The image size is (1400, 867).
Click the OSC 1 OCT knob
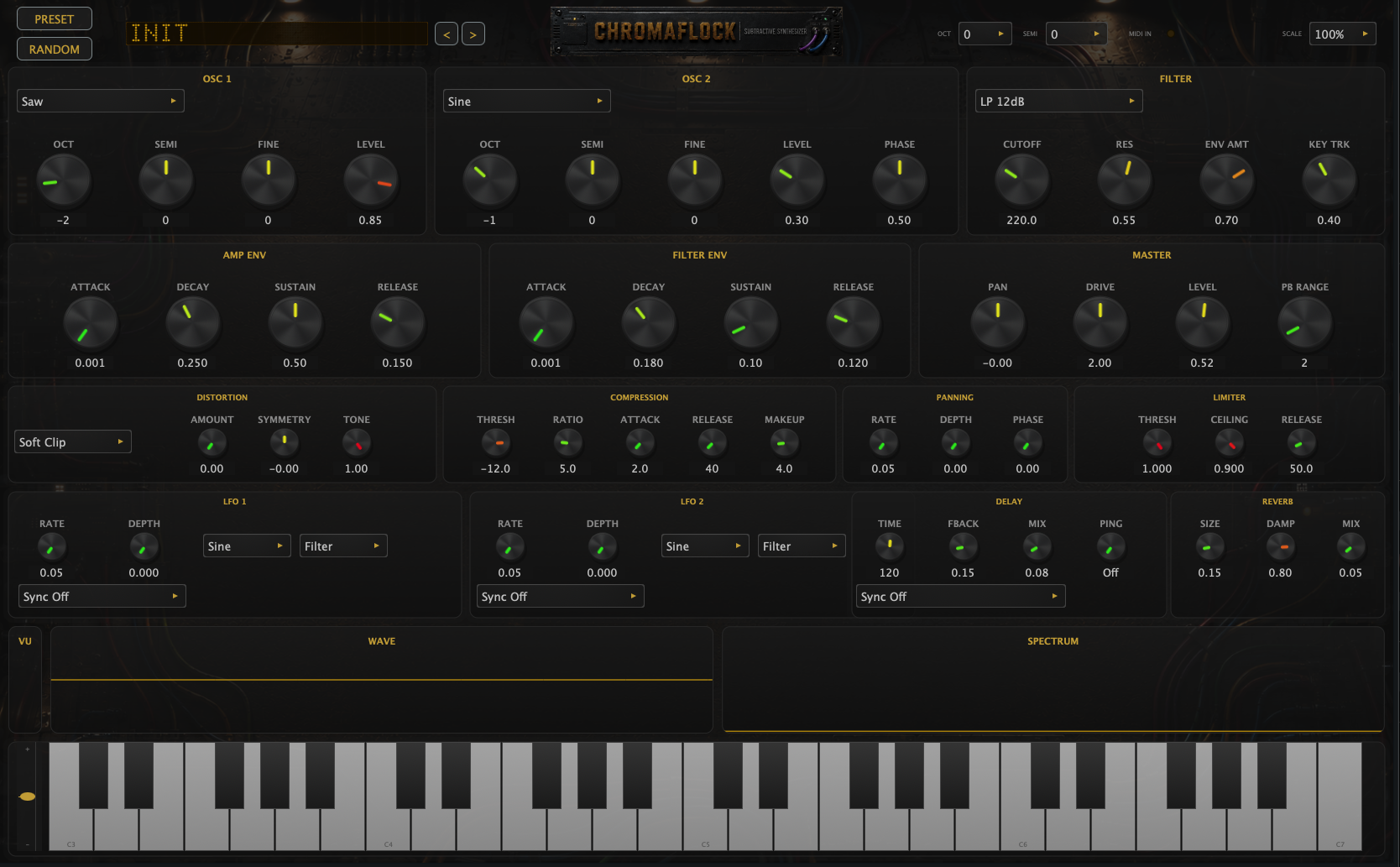64,180
